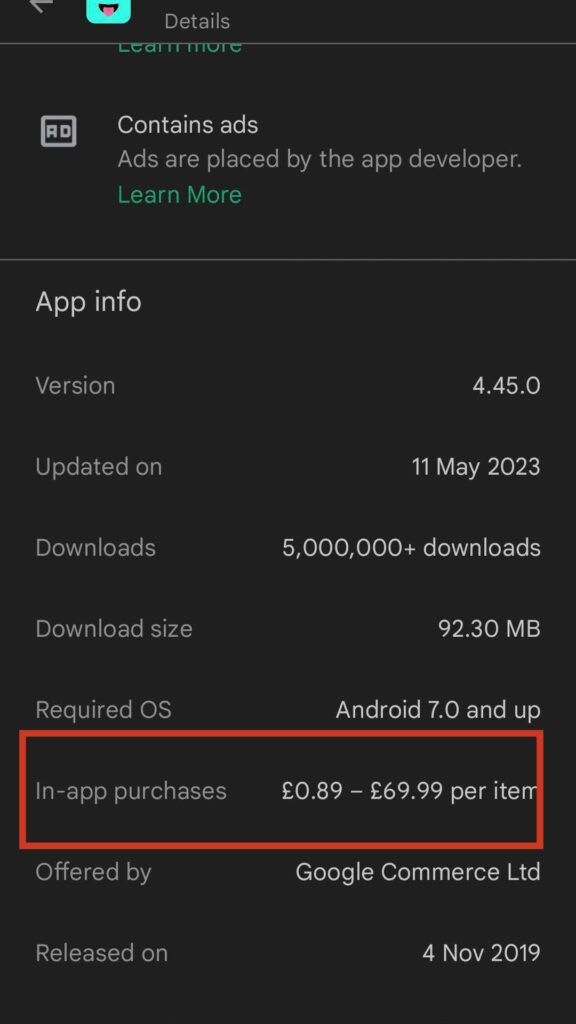
Task: Tap the App info section heading
Action: coord(88,302)
